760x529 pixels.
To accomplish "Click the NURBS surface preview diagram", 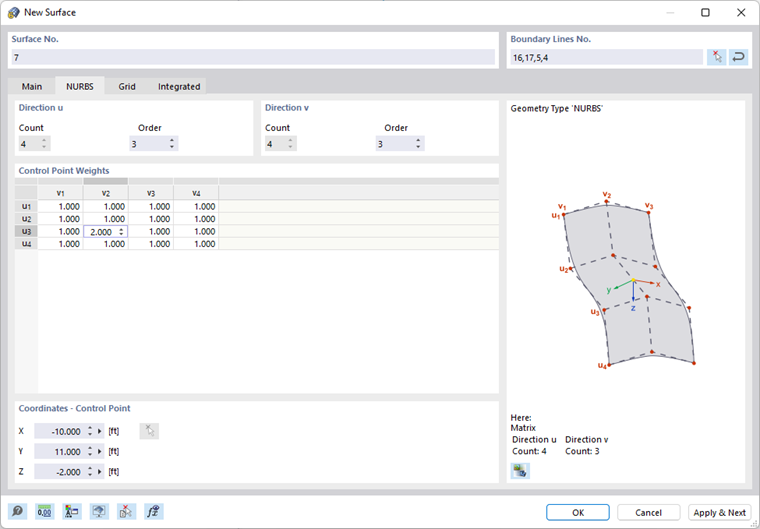I will [x=624, y=280].
